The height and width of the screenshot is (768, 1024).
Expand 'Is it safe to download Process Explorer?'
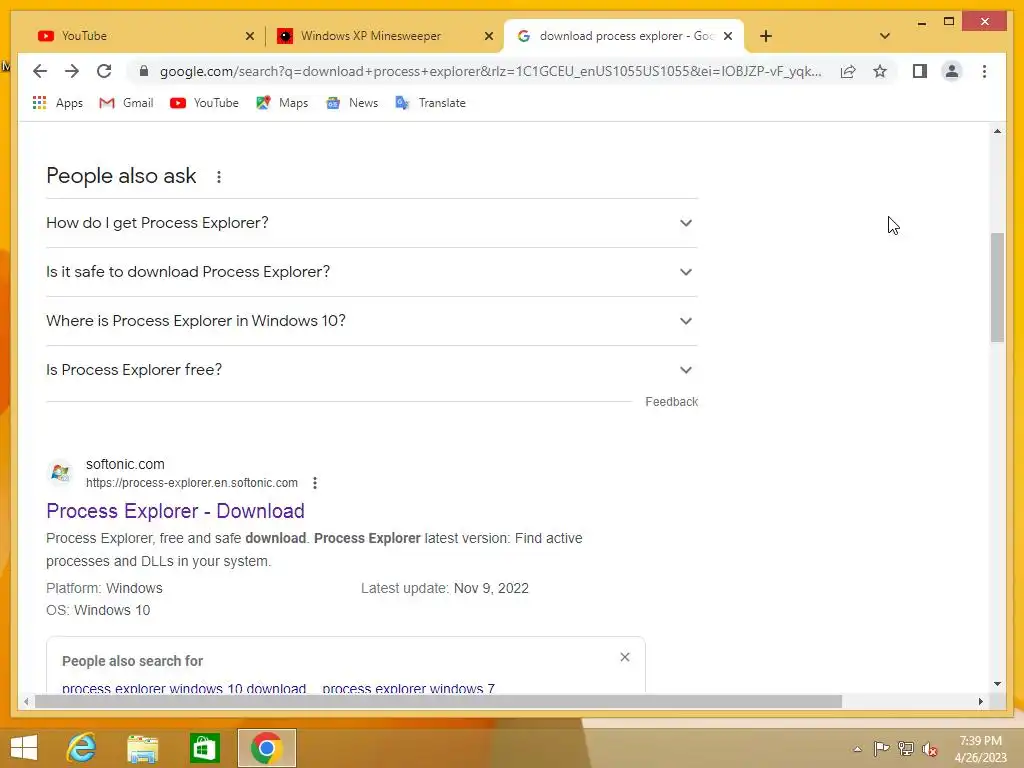(372, 272)
